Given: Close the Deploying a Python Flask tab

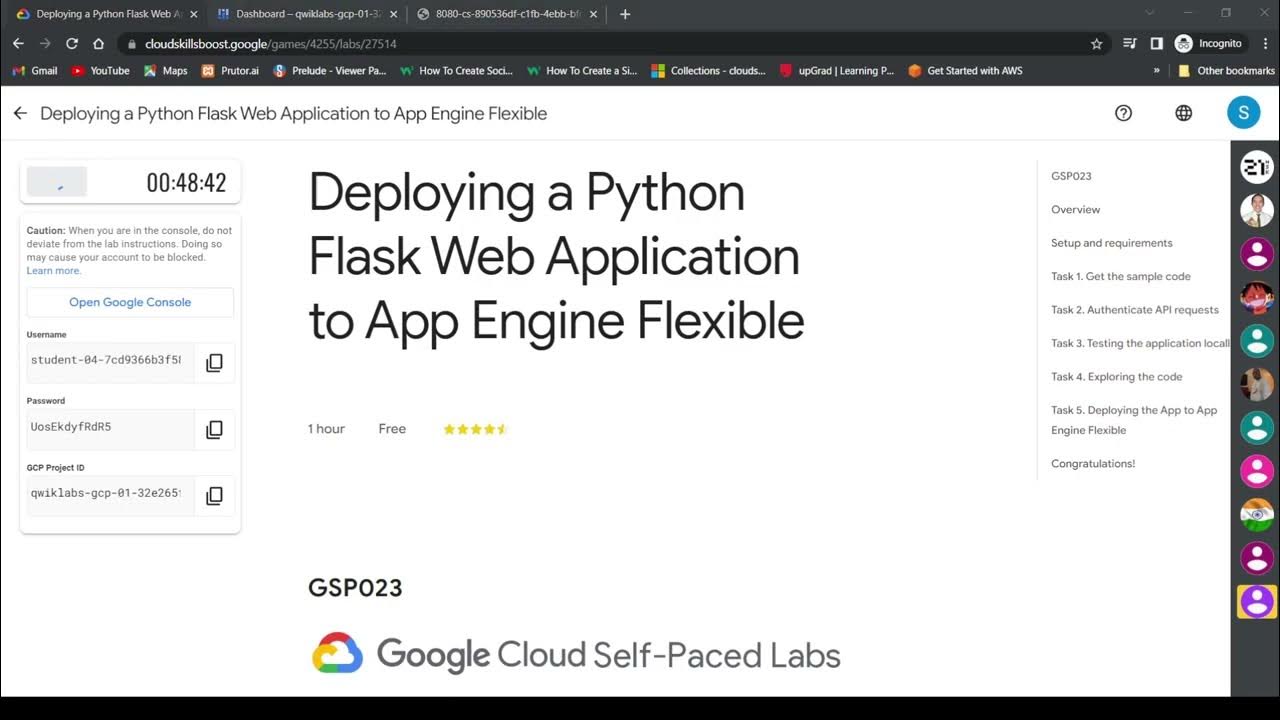Looking at the screenshot, I should [194, 14].
